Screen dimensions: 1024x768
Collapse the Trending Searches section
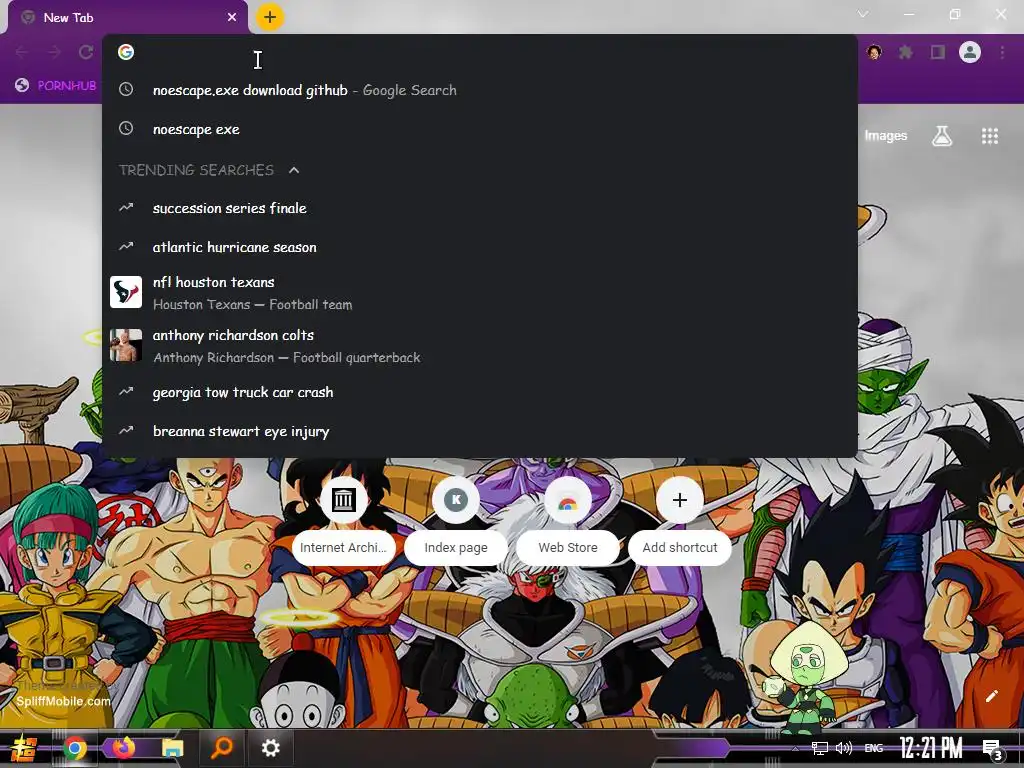[294, 170]
